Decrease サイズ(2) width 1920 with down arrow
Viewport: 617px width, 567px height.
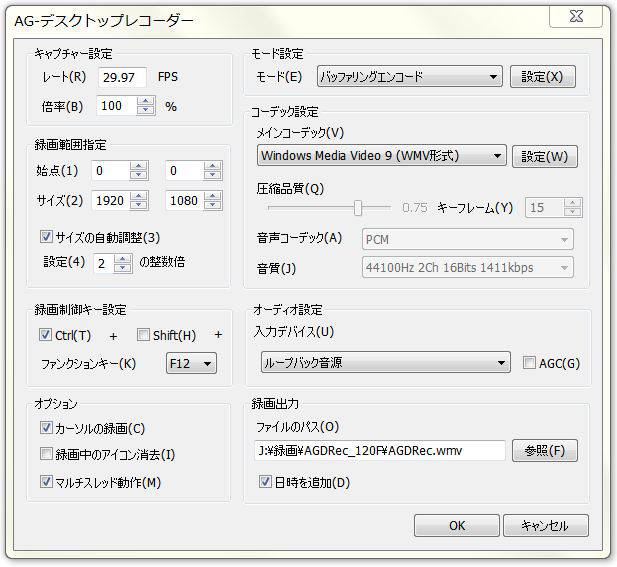click(138, 205)
